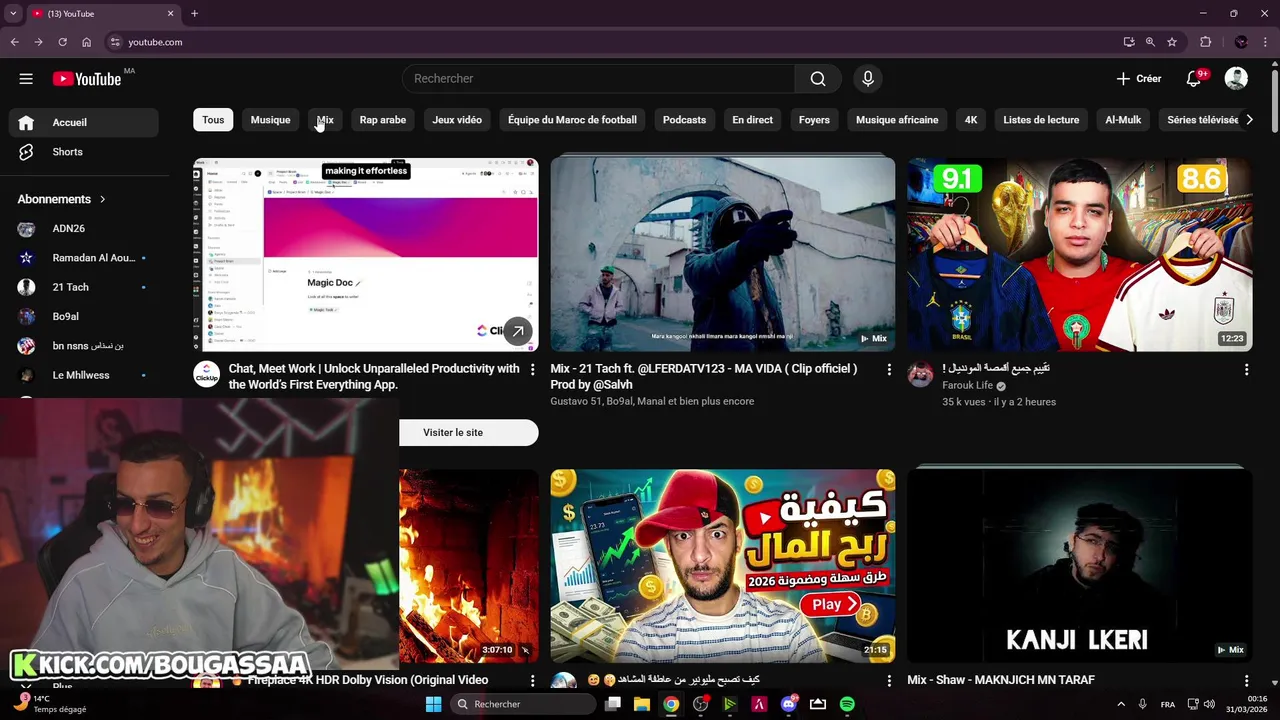Click the YouTube Rechercher search field
The height and width of the screenshot is (720, 1280).
(x=598, y=79)
